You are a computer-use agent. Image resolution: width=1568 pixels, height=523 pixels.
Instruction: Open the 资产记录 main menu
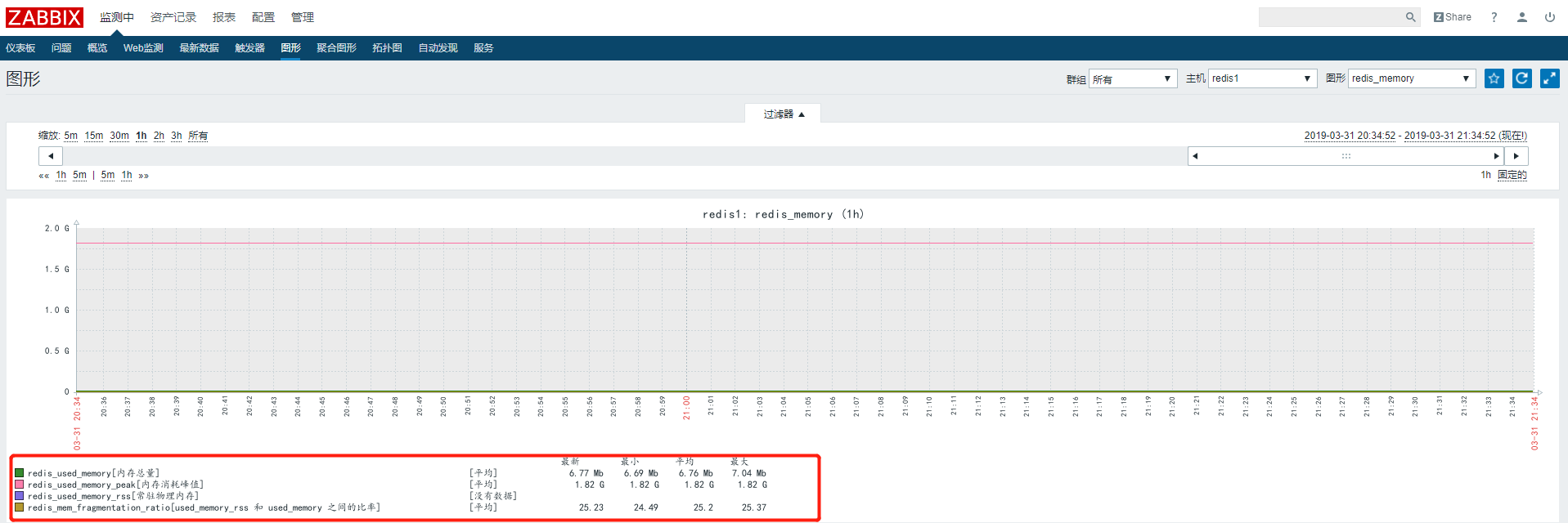[x=173, y=17]
